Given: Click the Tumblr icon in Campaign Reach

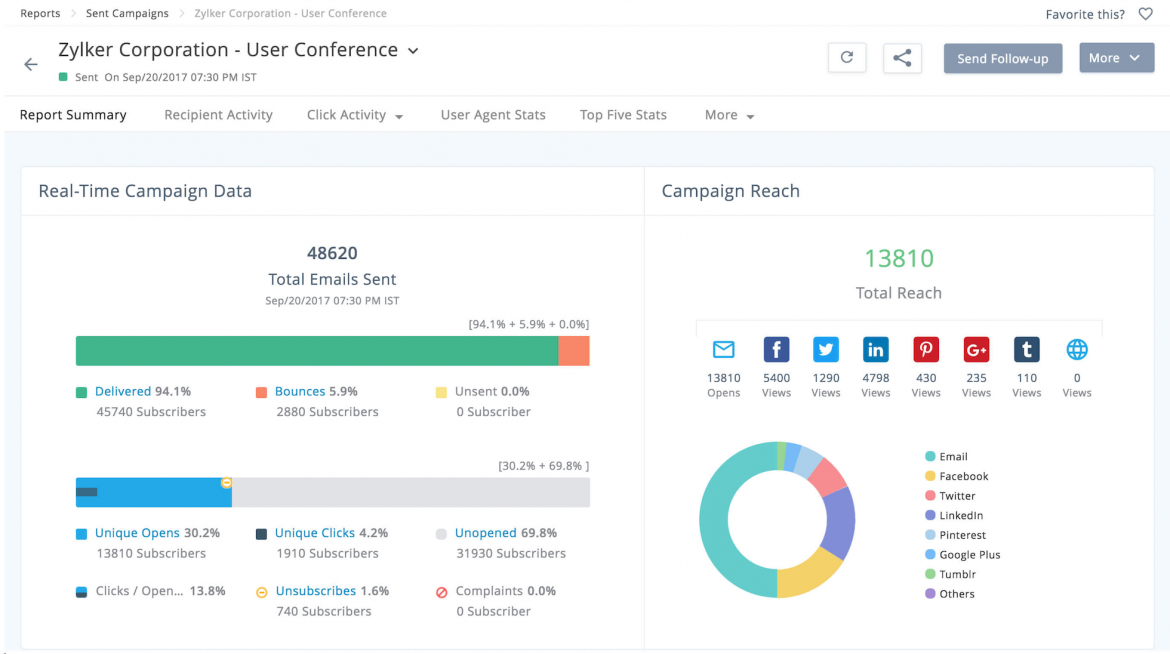Looking at the screenshot, I should point(1026,350).
